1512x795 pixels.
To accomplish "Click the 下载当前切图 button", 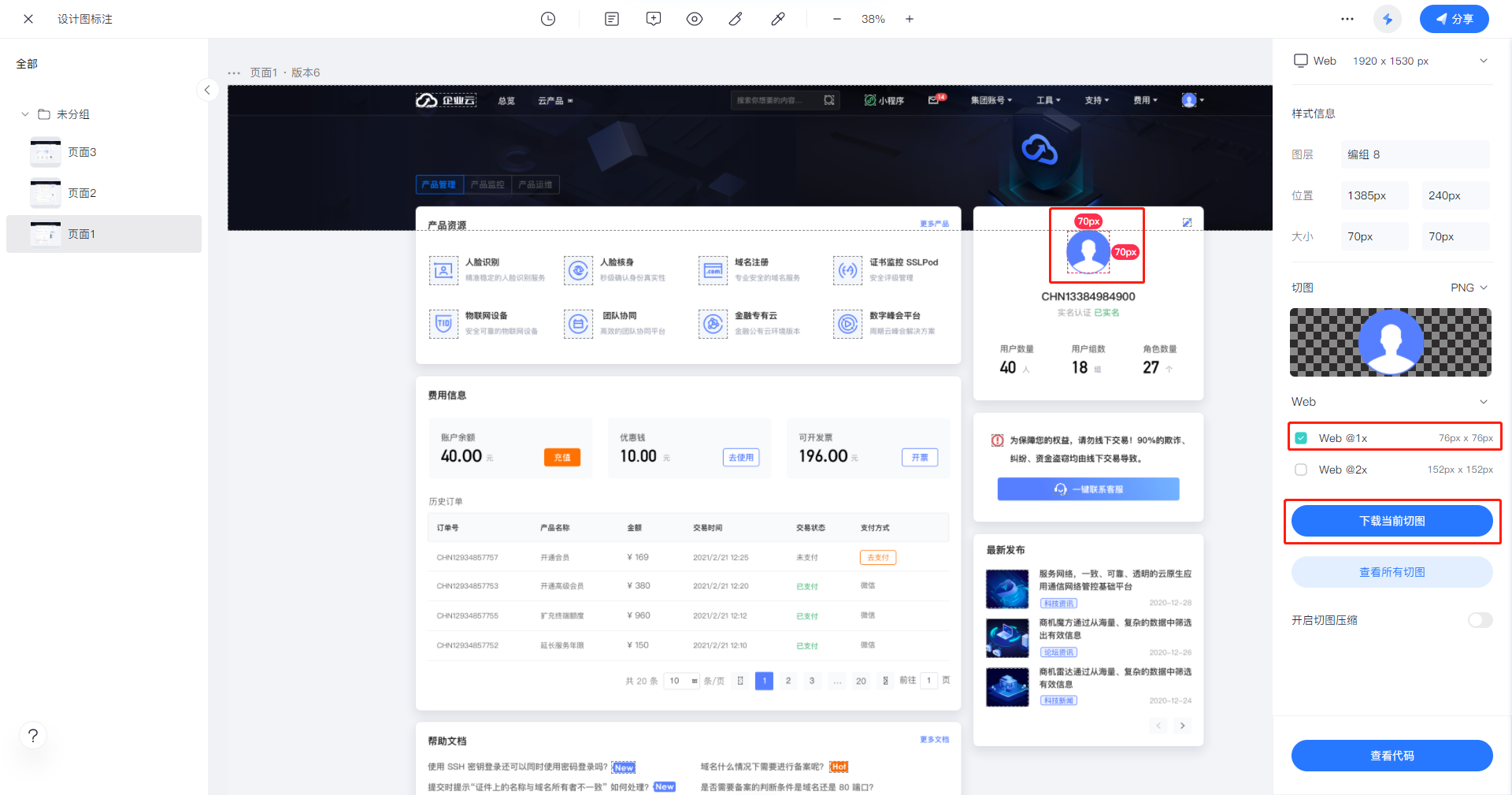I will coord(1392,521).
